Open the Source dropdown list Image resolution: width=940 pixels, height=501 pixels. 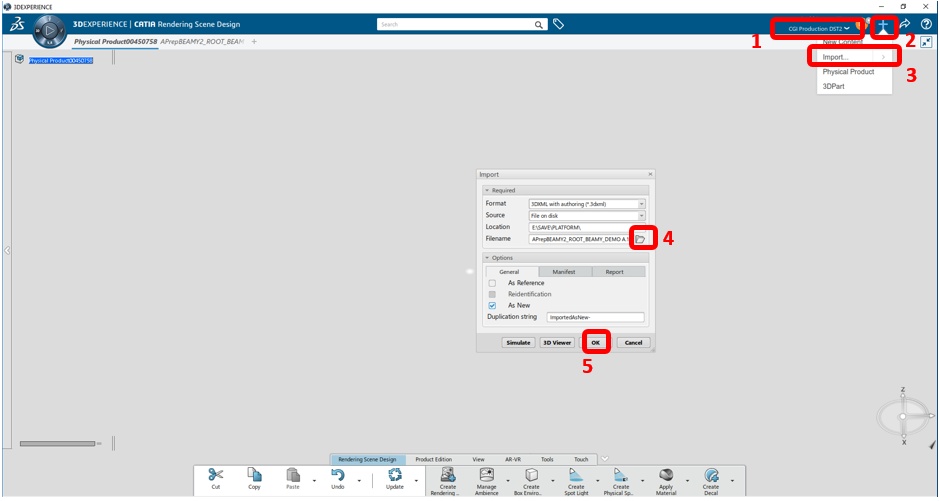tap(587, 216)
